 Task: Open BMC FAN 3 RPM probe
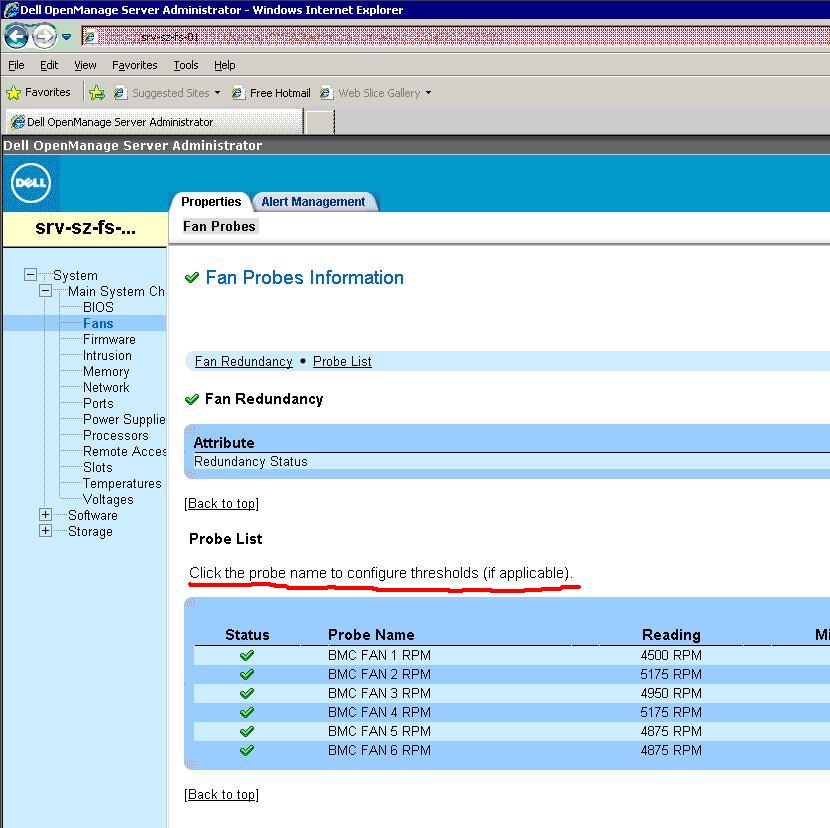point(379,693)
